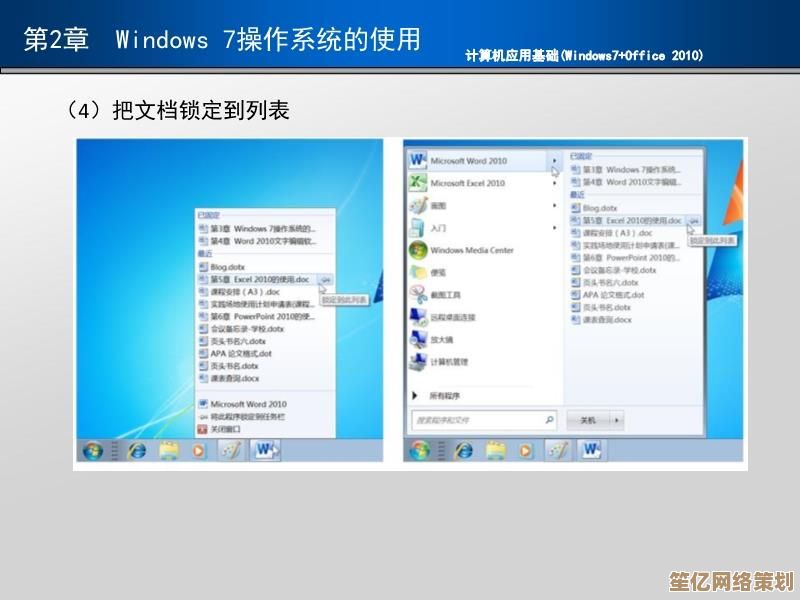Open the Explorer folder on the Start-menu screenshot taskbar
The image size is (800, 600).
[495, 450]
